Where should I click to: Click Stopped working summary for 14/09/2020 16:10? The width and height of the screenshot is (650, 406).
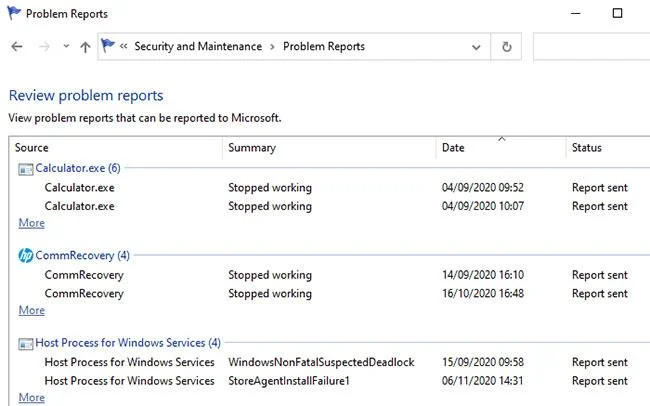click(x=270, y=275)
